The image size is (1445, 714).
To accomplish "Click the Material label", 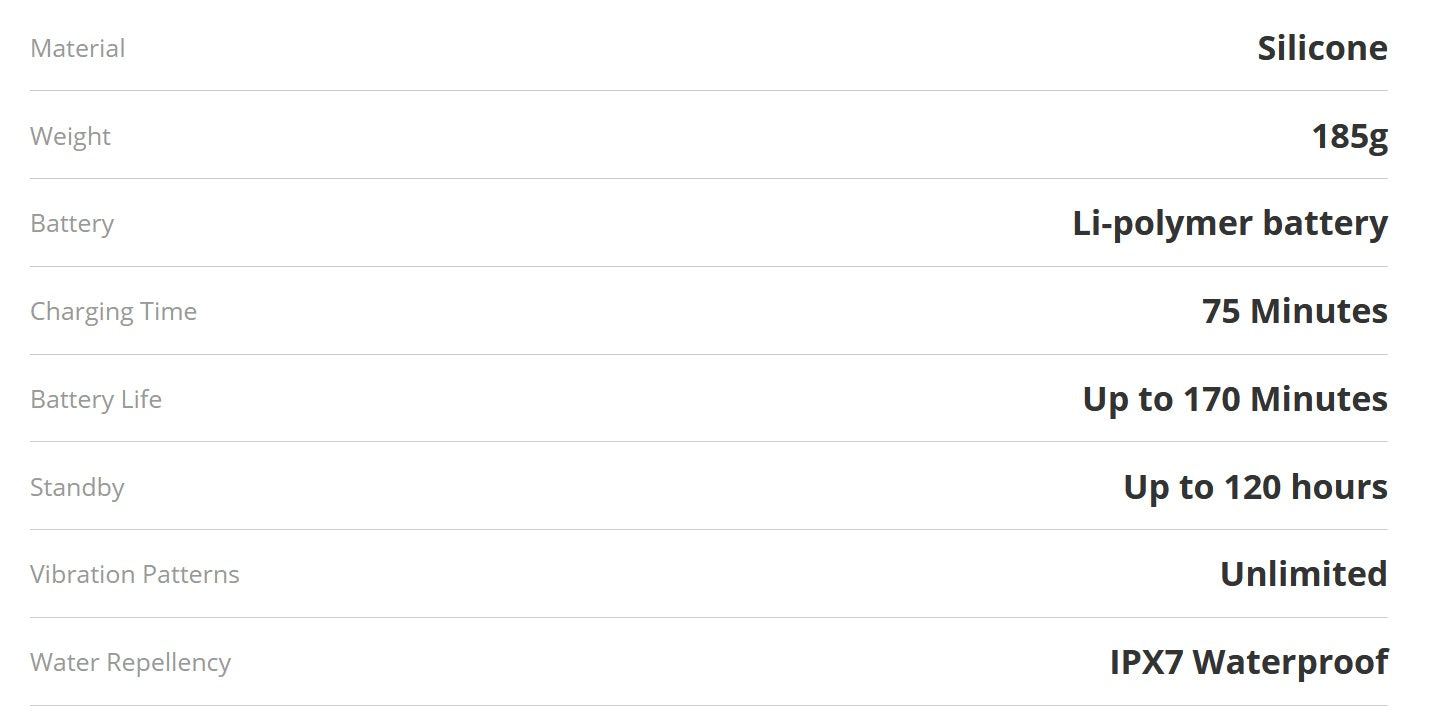I will (x=78, y=48).
